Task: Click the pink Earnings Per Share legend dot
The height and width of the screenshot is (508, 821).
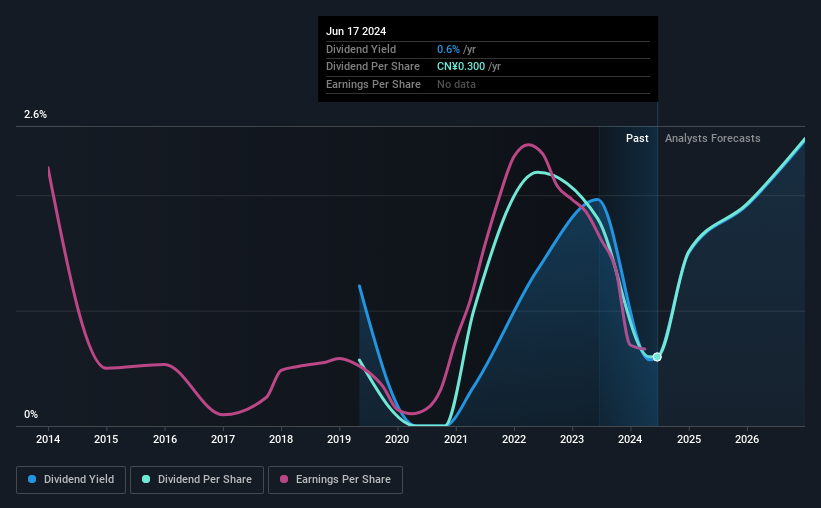Action: (284, 479)
